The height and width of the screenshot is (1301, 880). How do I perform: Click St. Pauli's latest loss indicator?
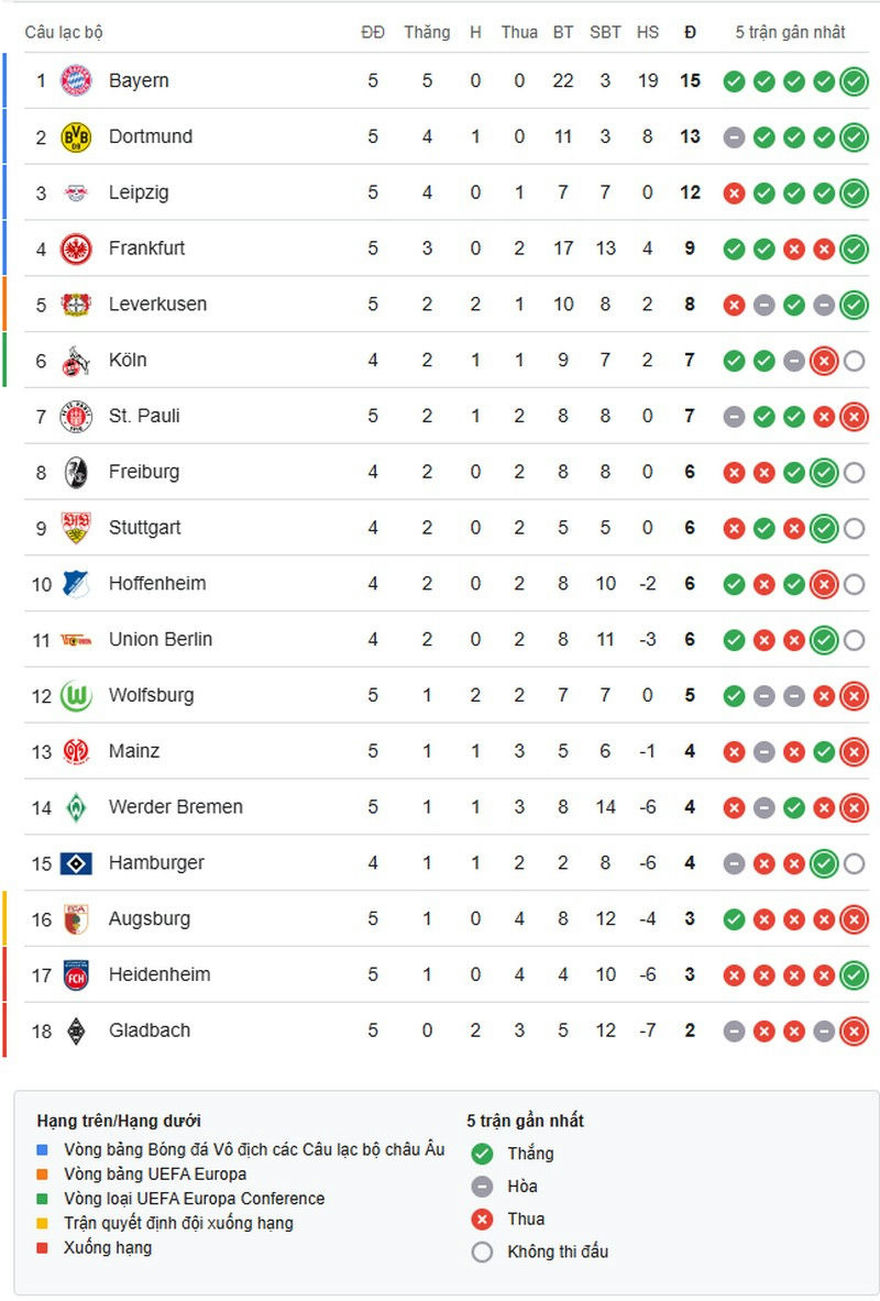(853, 416)
